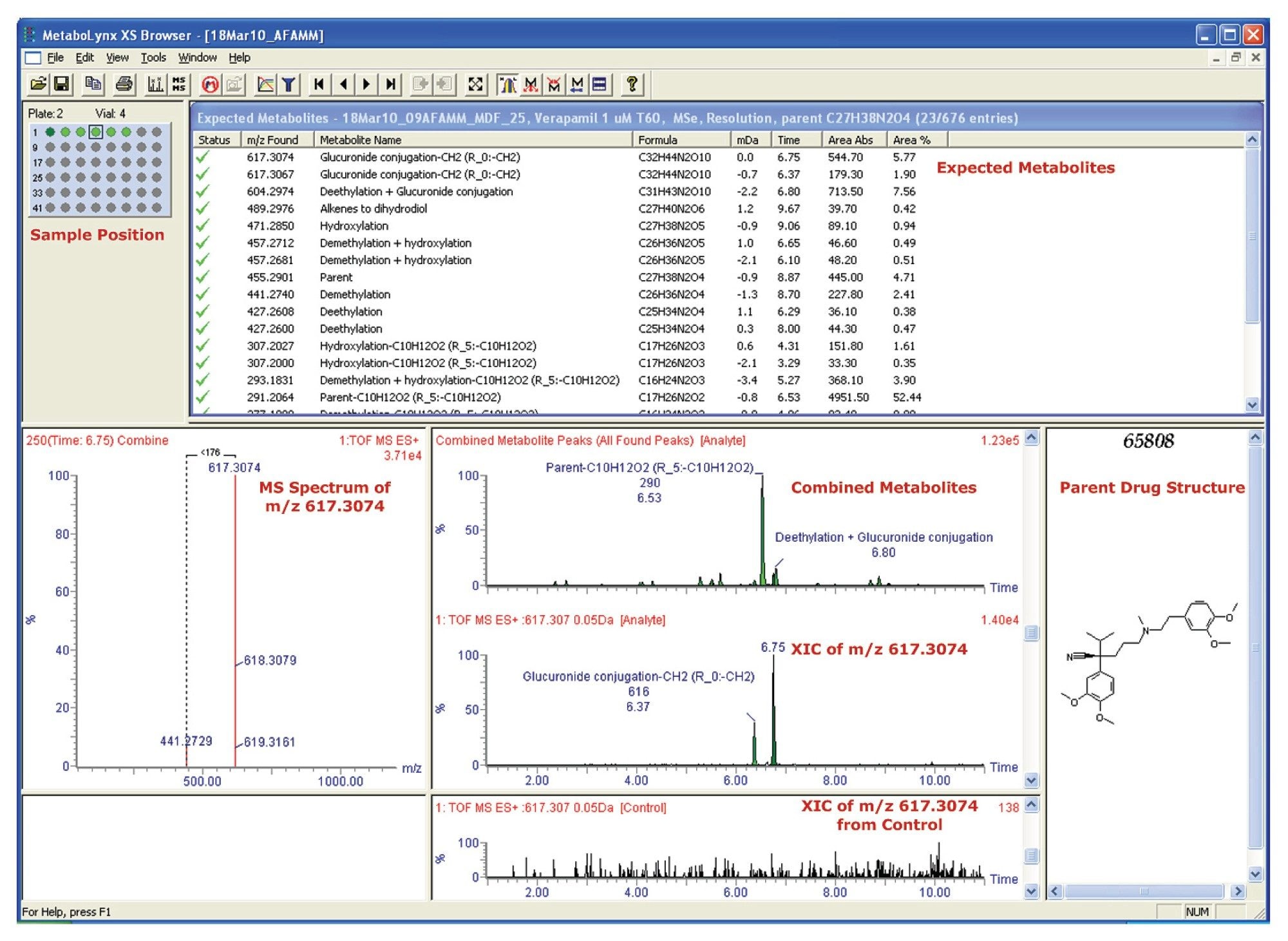
Task: Sort by Area % column header
Action: point(917,140)
